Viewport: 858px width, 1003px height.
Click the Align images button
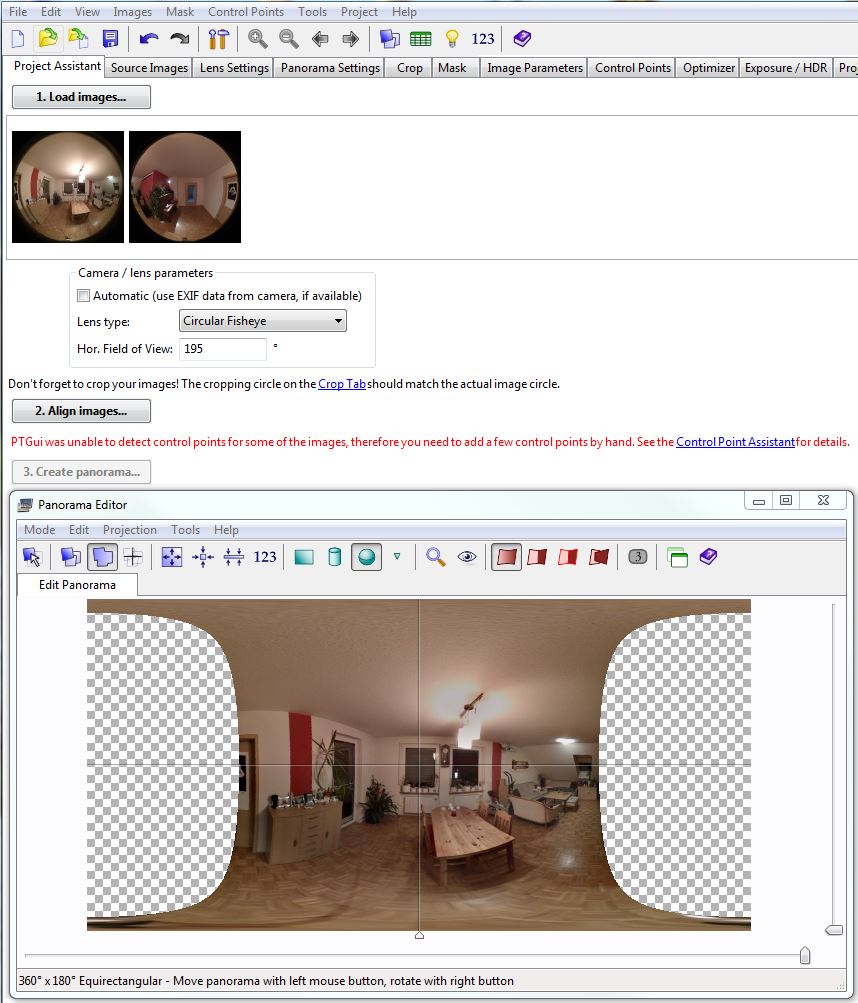click(81, 411)
